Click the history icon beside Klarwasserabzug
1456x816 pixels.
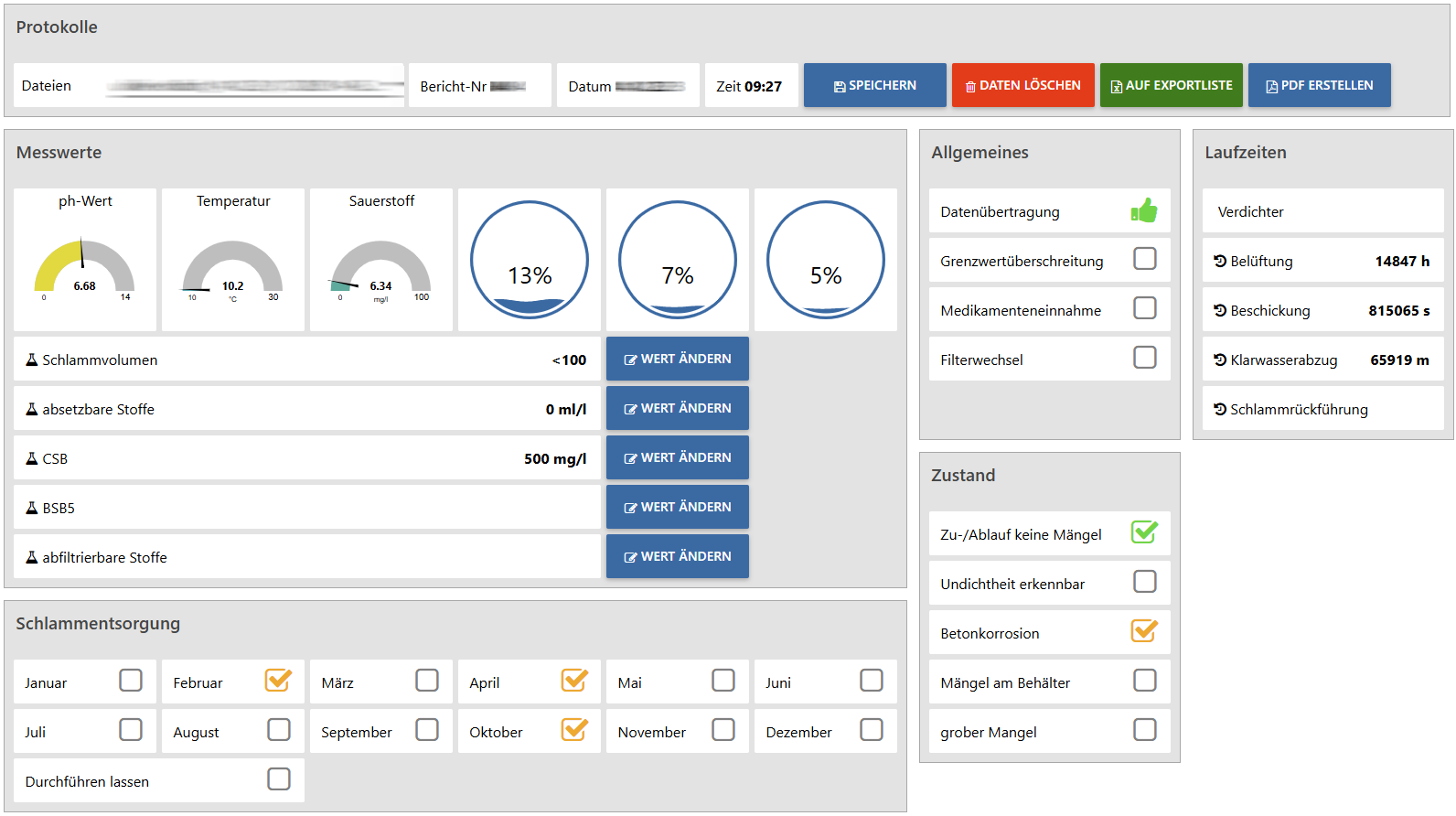click(x=1220, y=360)
